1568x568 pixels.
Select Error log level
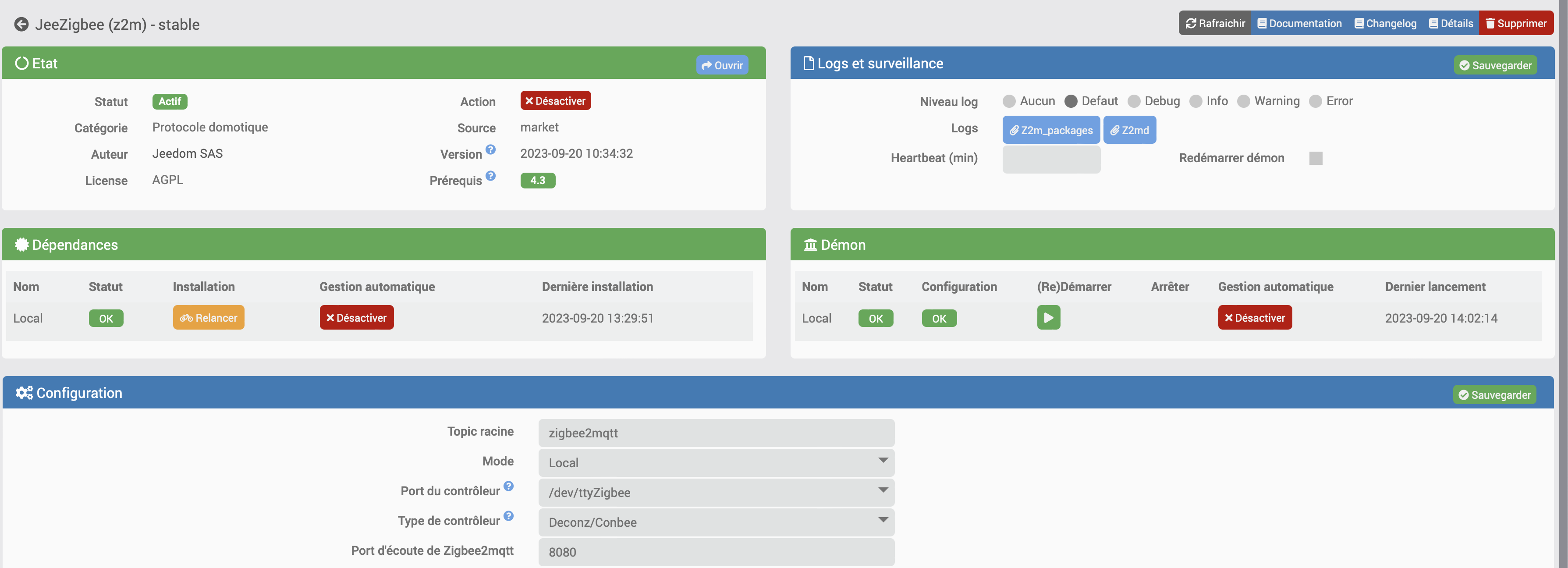[1316, 101]
